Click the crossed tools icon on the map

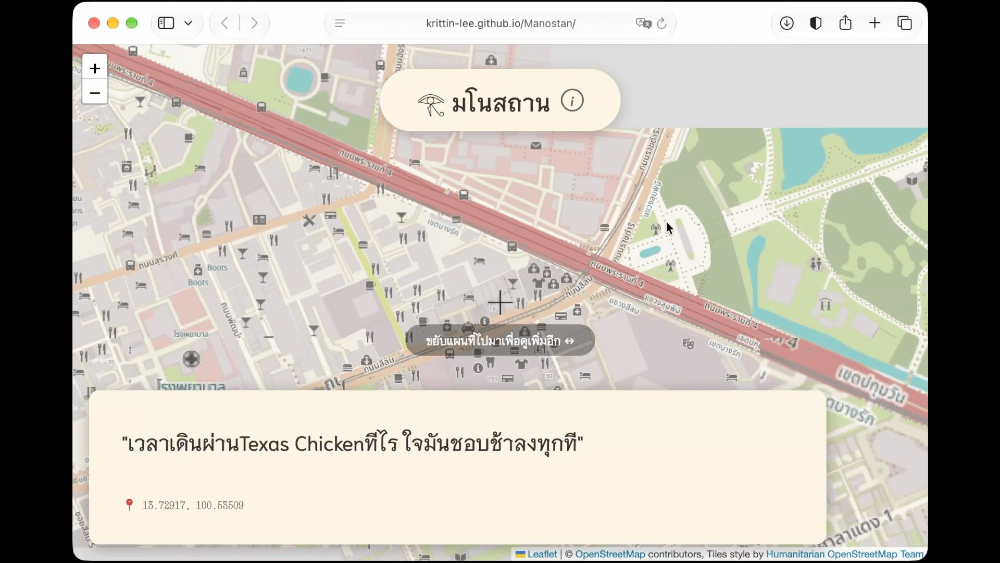[309, 221]
